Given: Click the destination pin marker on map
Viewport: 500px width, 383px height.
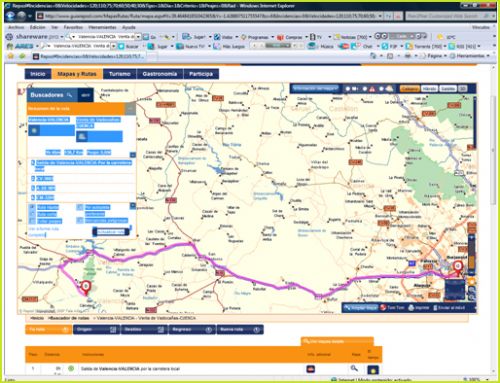Looking at the screenshot, I should point(86,287).
